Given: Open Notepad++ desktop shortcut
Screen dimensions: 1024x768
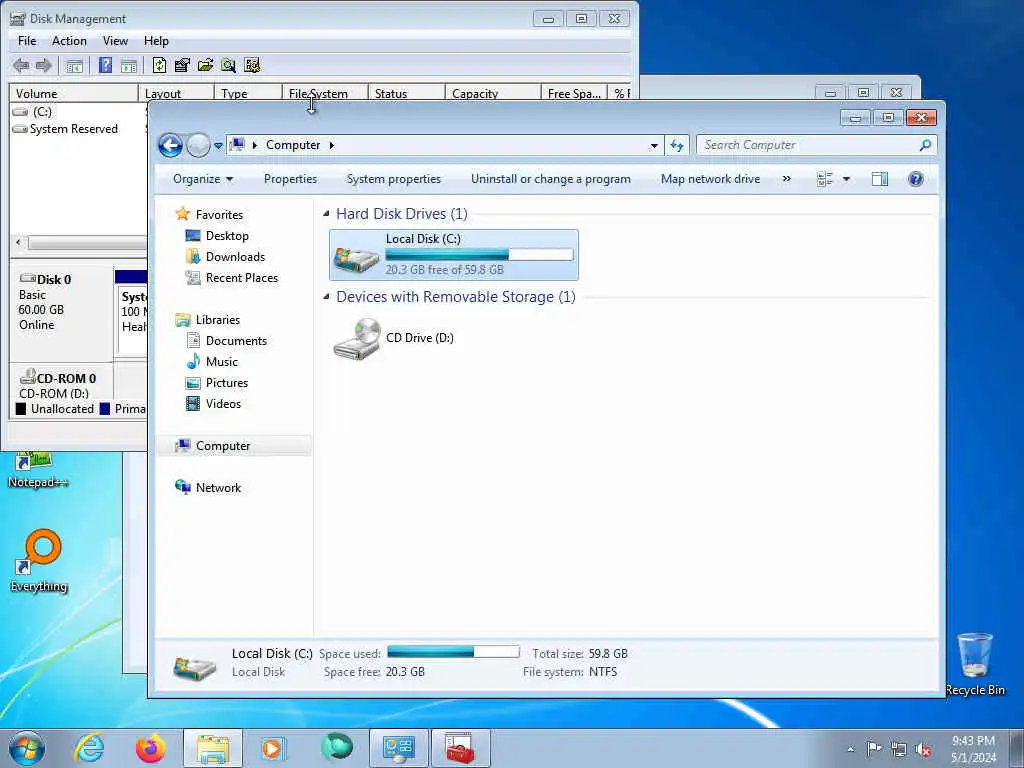Looking at the screenshot, I should (38, 470).
